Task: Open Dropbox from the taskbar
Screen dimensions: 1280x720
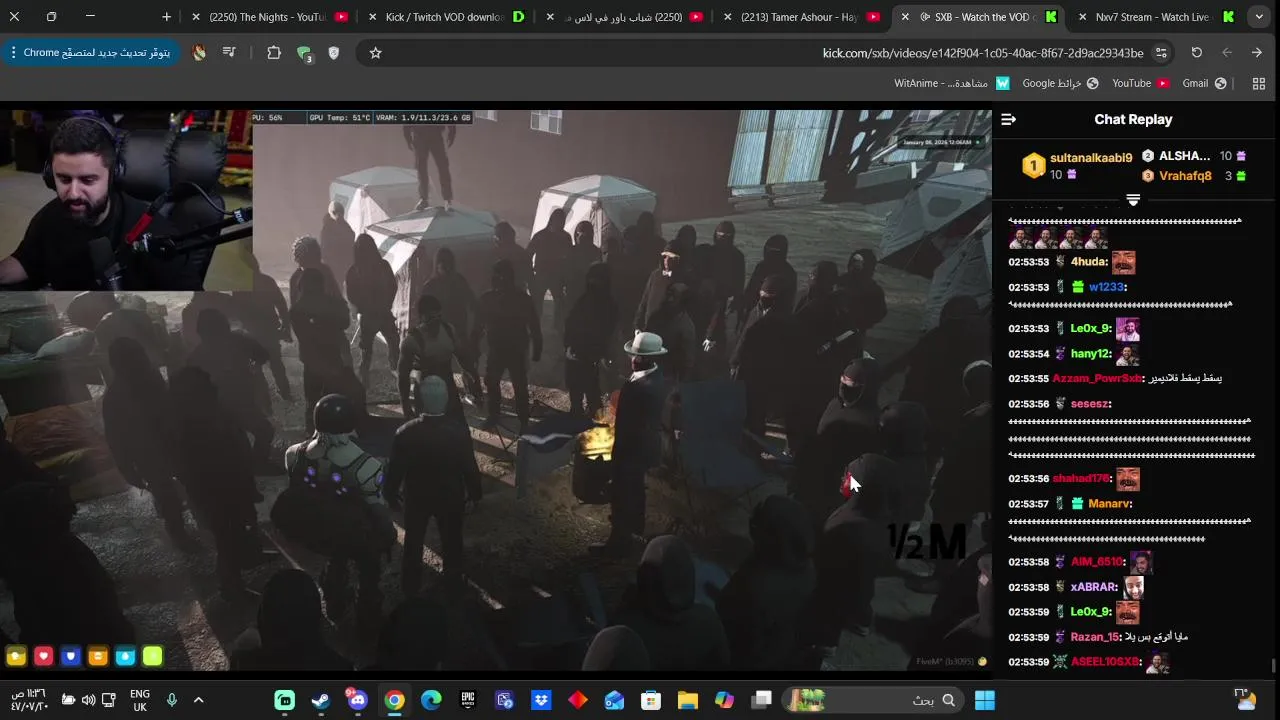Action: [541, 700]
